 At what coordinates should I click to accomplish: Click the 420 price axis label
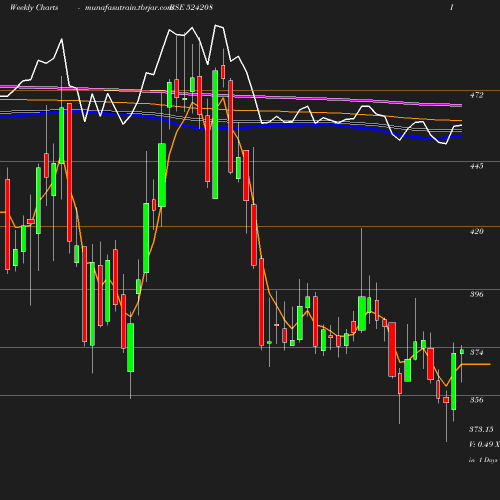tap(476, 231)
